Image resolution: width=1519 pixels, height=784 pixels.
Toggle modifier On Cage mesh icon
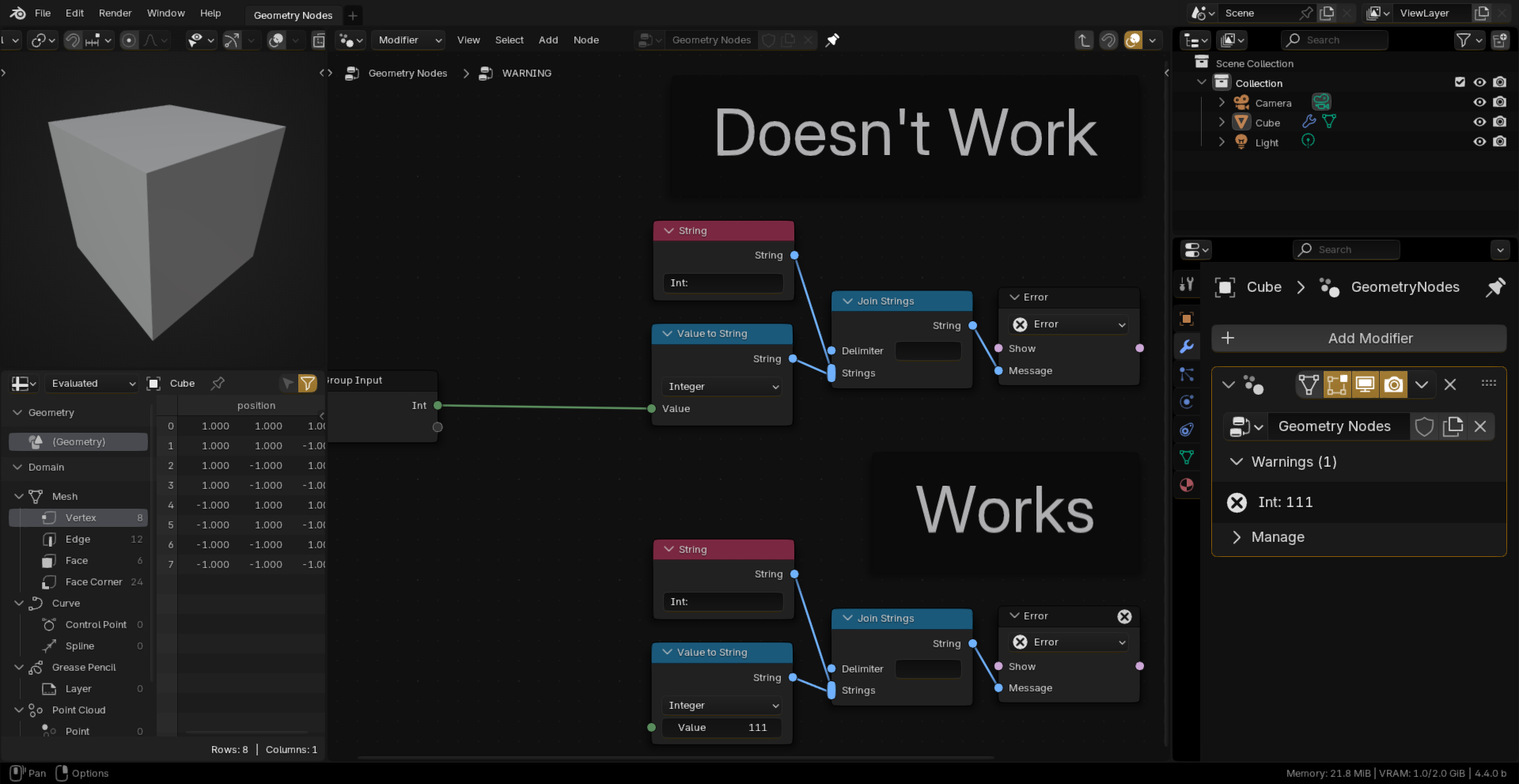click(1309, 384)
